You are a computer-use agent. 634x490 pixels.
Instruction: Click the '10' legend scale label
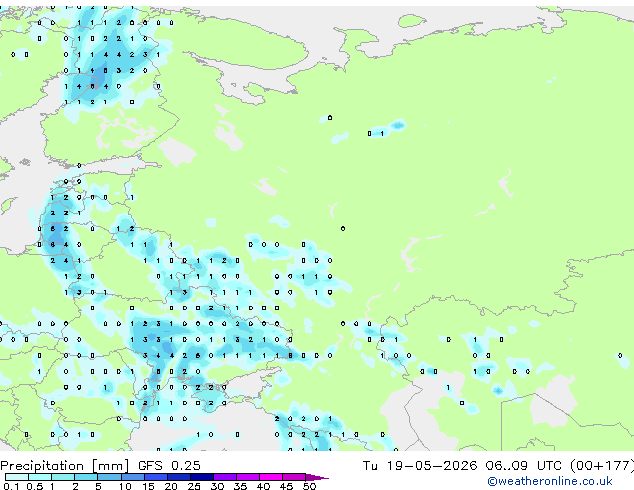125,486
